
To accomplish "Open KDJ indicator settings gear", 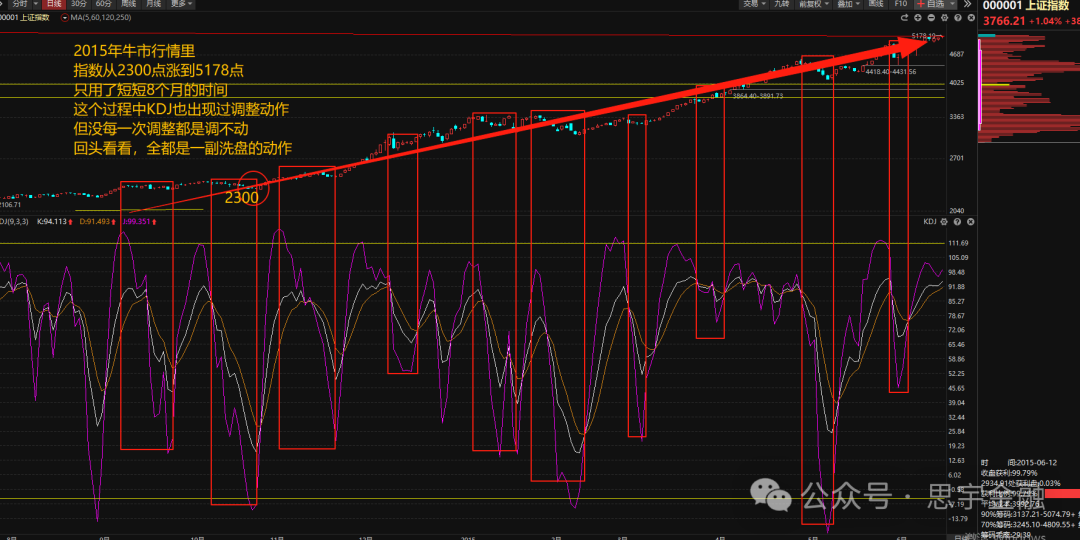I will [x=944, y=222].
